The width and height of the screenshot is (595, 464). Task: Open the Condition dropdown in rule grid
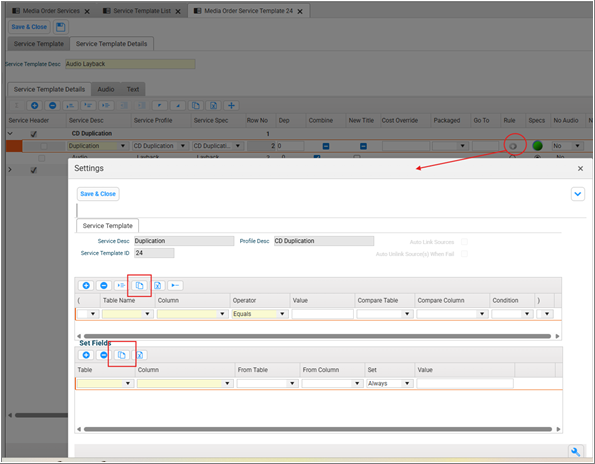coord(527,314)
